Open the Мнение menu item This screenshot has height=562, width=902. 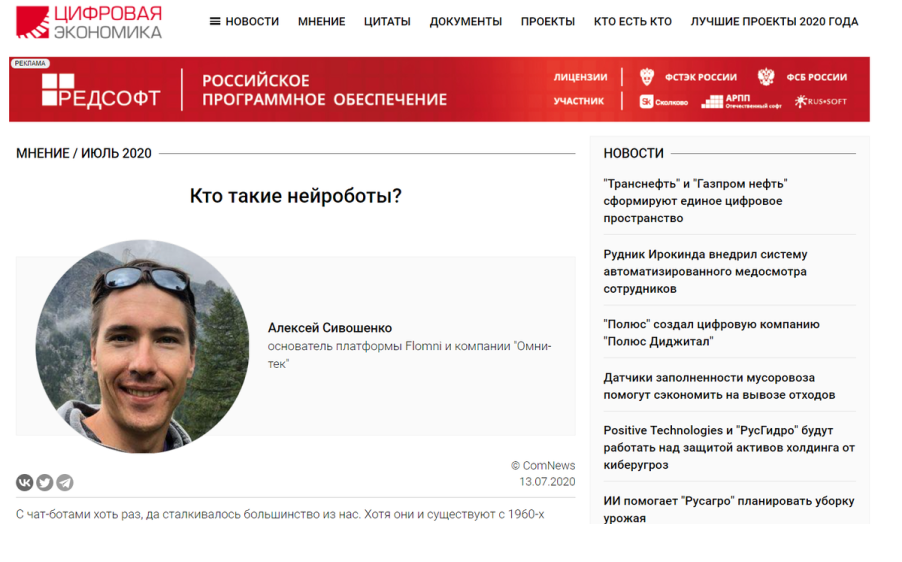321,21
